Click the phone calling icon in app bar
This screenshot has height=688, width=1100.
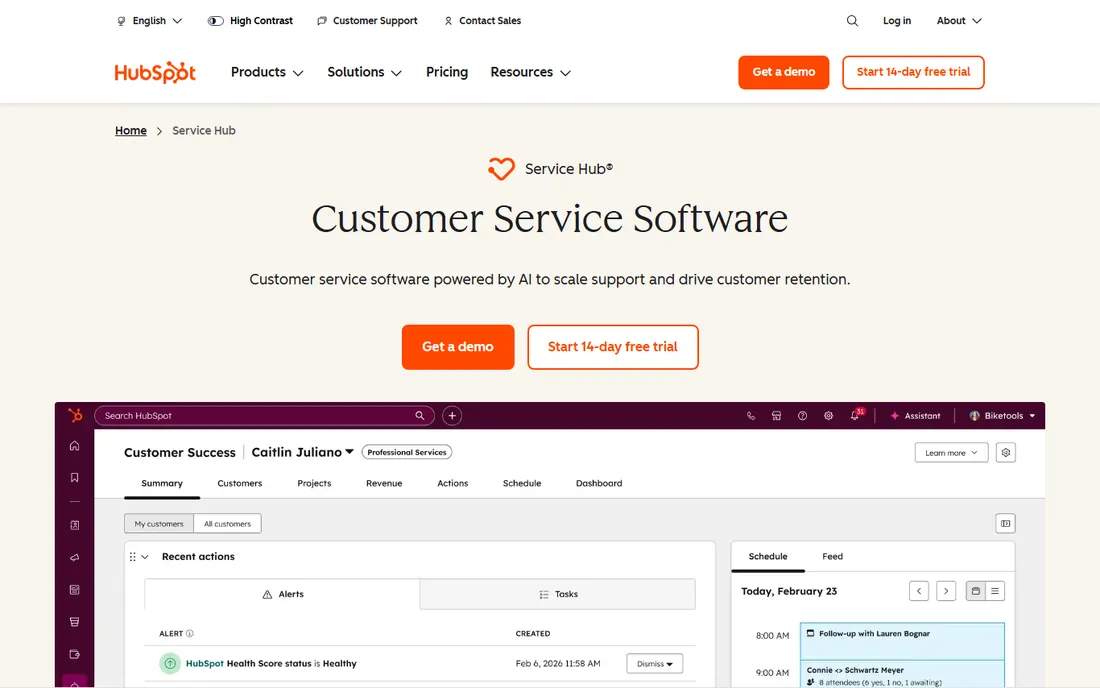coord(751,416)
